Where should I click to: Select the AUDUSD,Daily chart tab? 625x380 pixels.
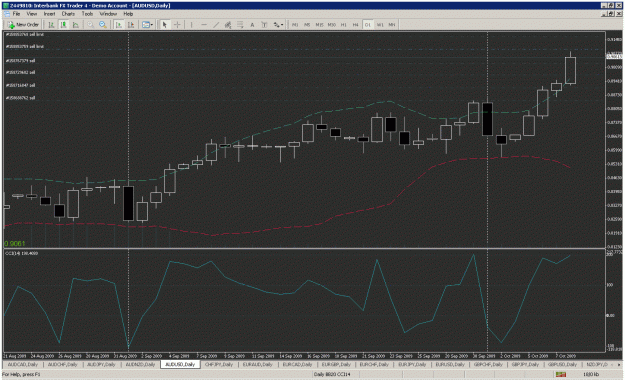coord(180,364)
